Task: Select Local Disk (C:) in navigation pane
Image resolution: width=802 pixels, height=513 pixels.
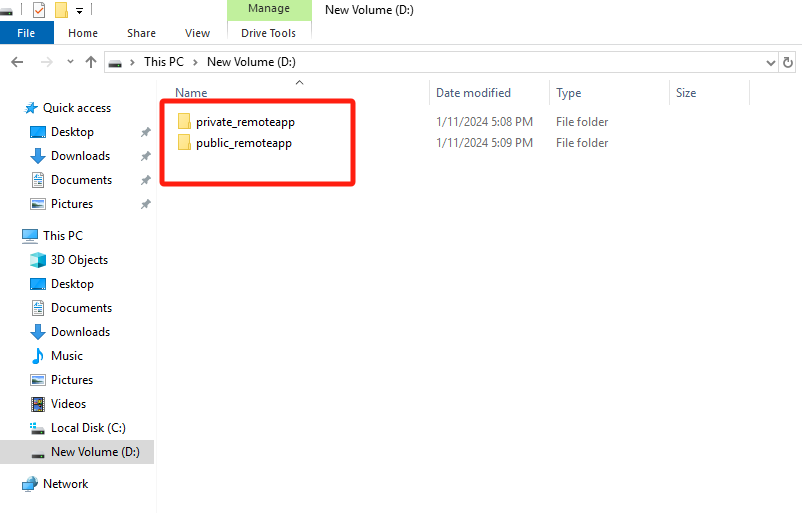Action: (x=87, y=428)
